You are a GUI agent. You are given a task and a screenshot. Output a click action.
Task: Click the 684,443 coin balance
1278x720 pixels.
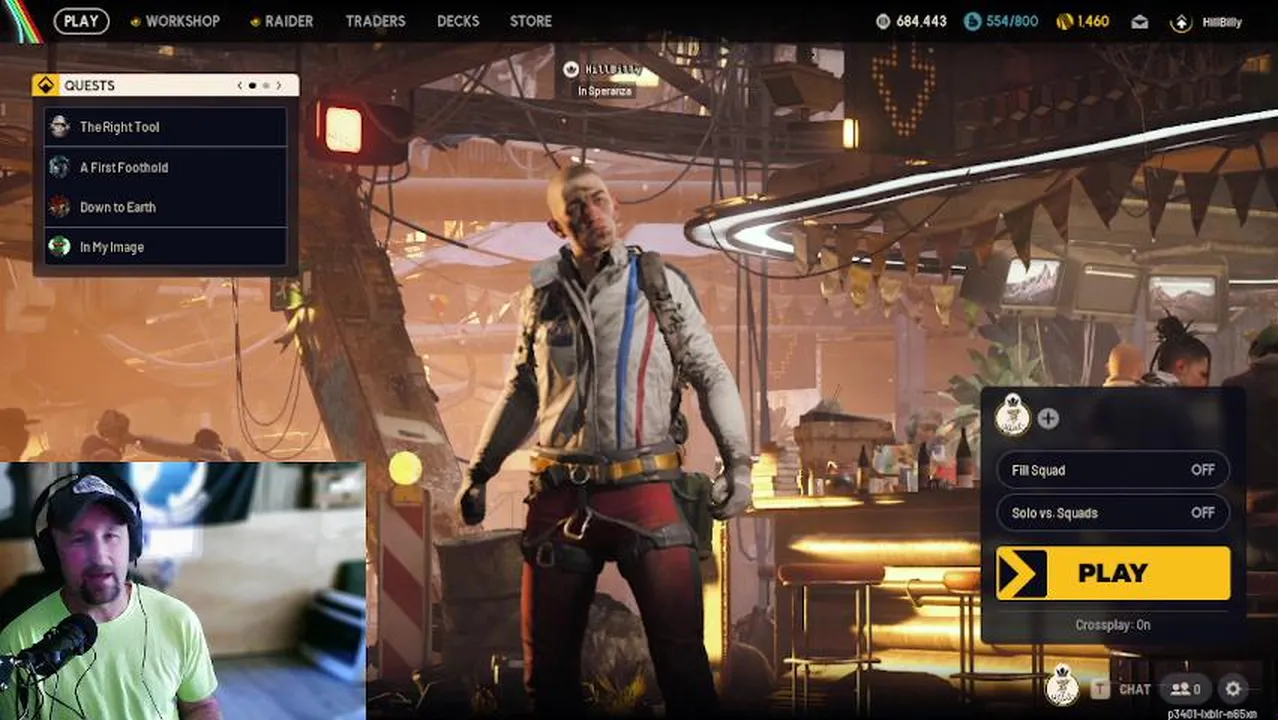(x=921, y=21)
